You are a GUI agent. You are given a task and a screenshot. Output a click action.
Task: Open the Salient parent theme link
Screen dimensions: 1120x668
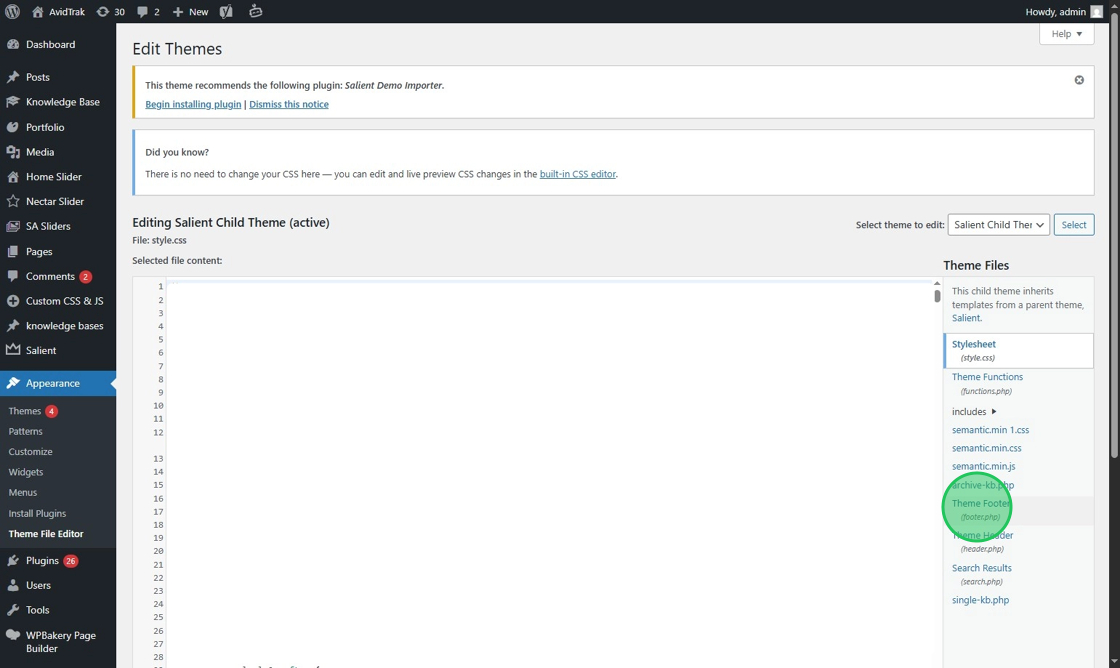tap(966, 318)
